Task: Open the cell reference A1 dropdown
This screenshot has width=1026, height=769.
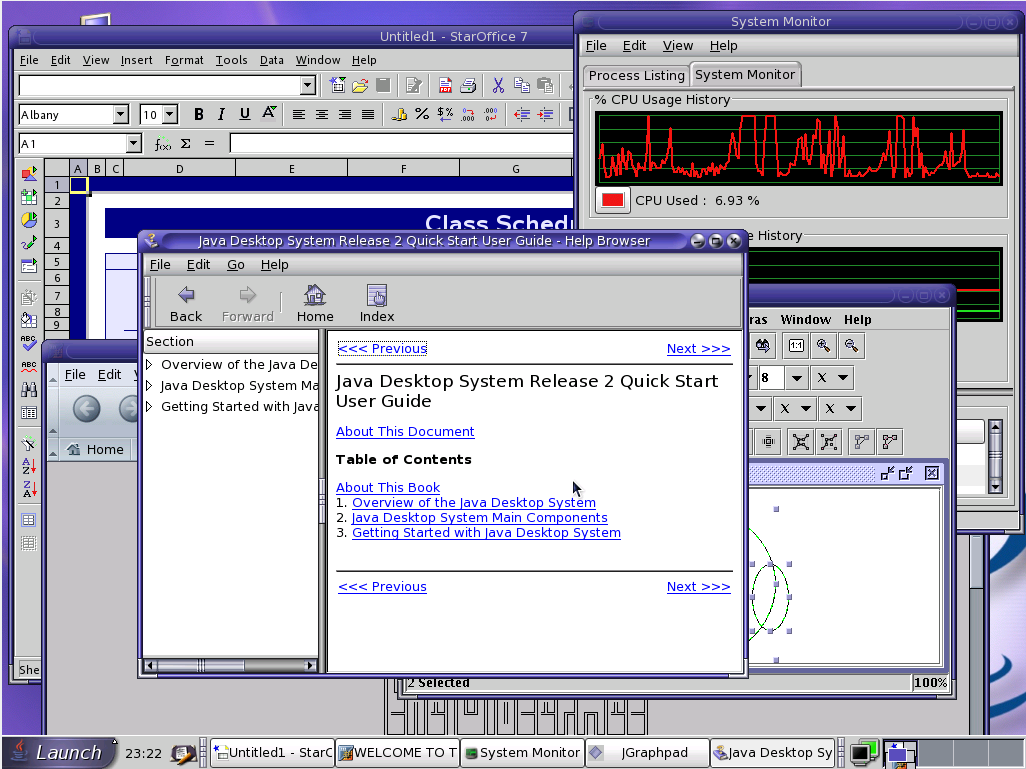Action: point(133,143)
